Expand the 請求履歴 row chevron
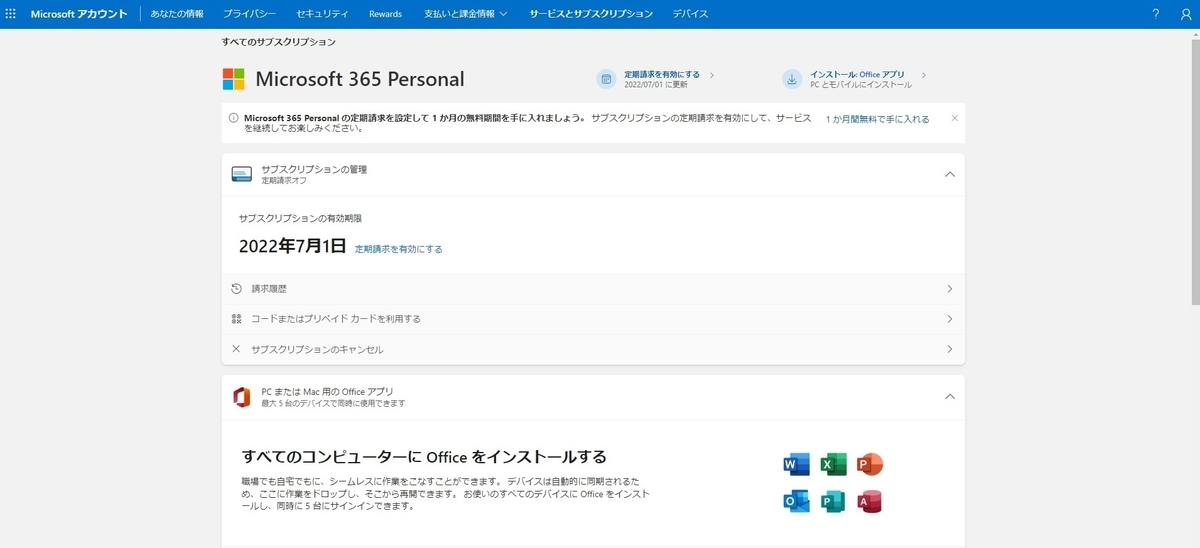This screenshot has width=1200, height=548. click(949, 288)
